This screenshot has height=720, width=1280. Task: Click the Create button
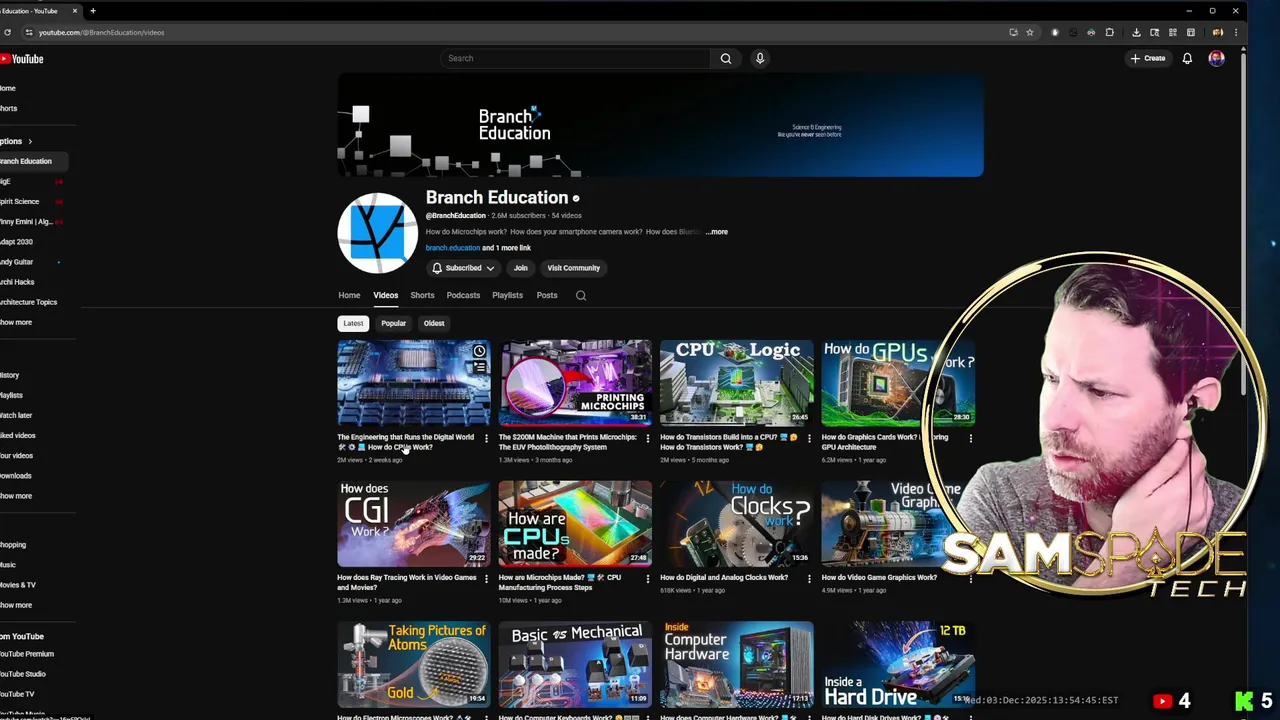pyautogui.click(x=1148, y=58)
